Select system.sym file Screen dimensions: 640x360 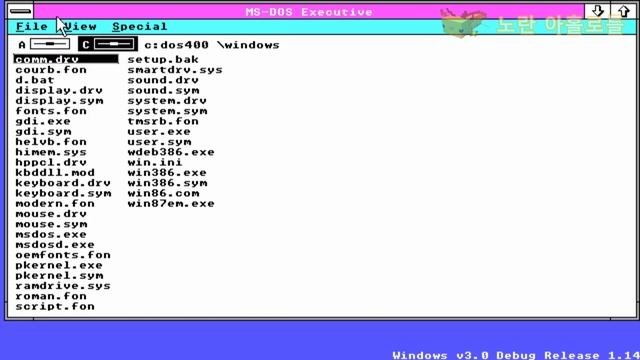coord(167,111)
